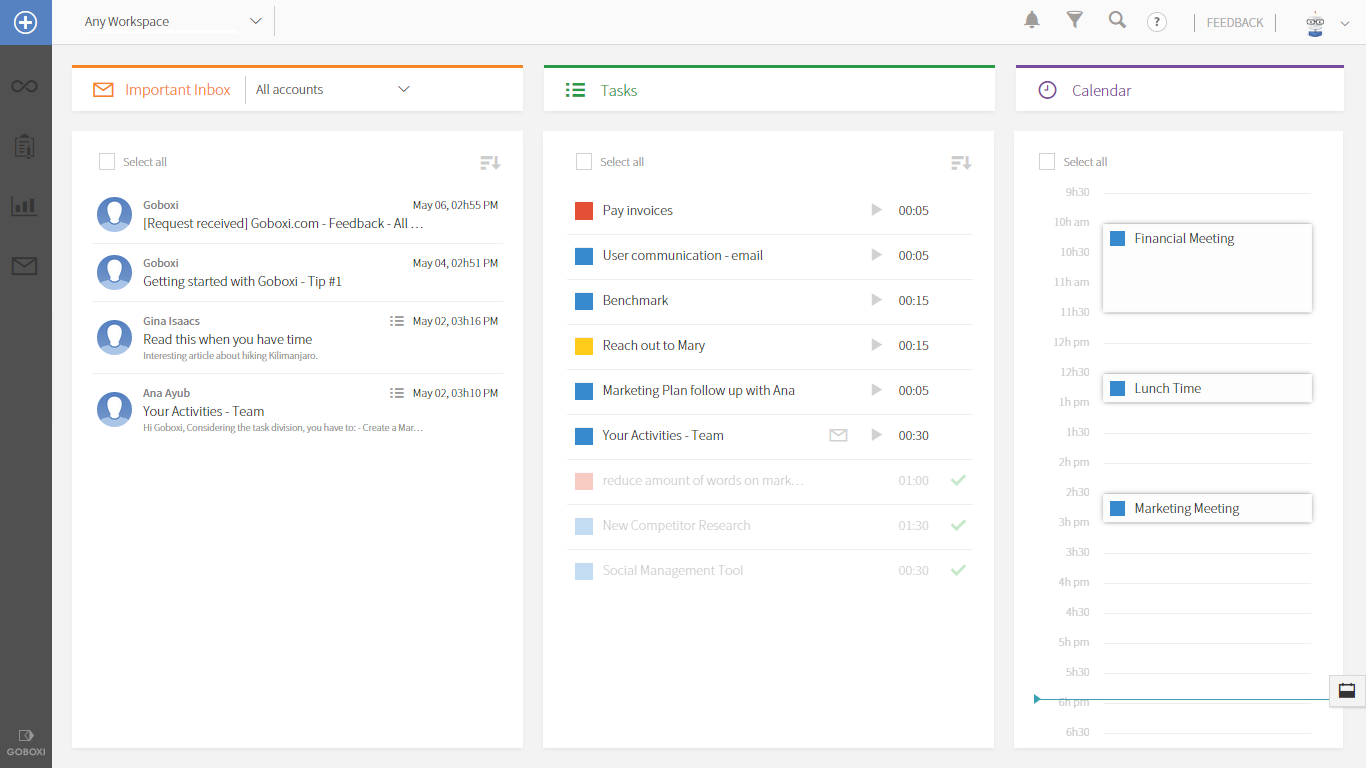Open the help question mark icon
Image resolution: width=1366 pixels, height=768 pixels.
(x=1156, y=22)
